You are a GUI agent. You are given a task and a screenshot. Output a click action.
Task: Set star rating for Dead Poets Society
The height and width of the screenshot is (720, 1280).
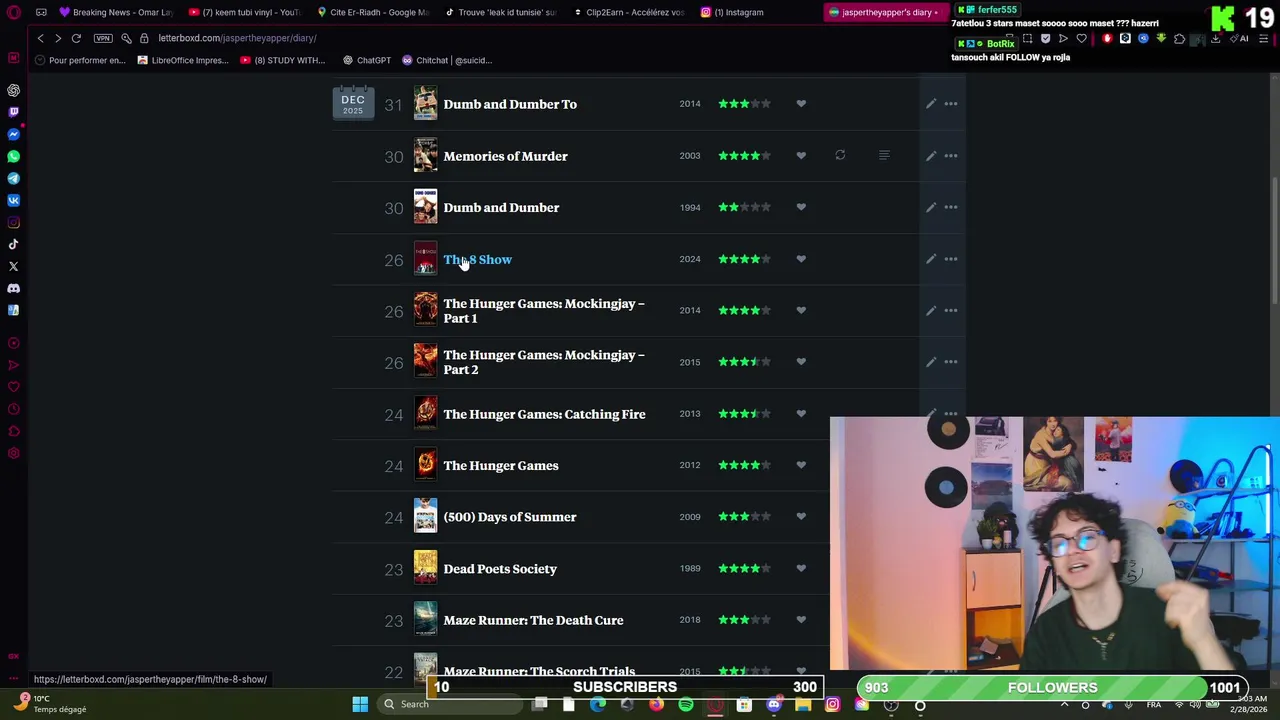point(744,569)
